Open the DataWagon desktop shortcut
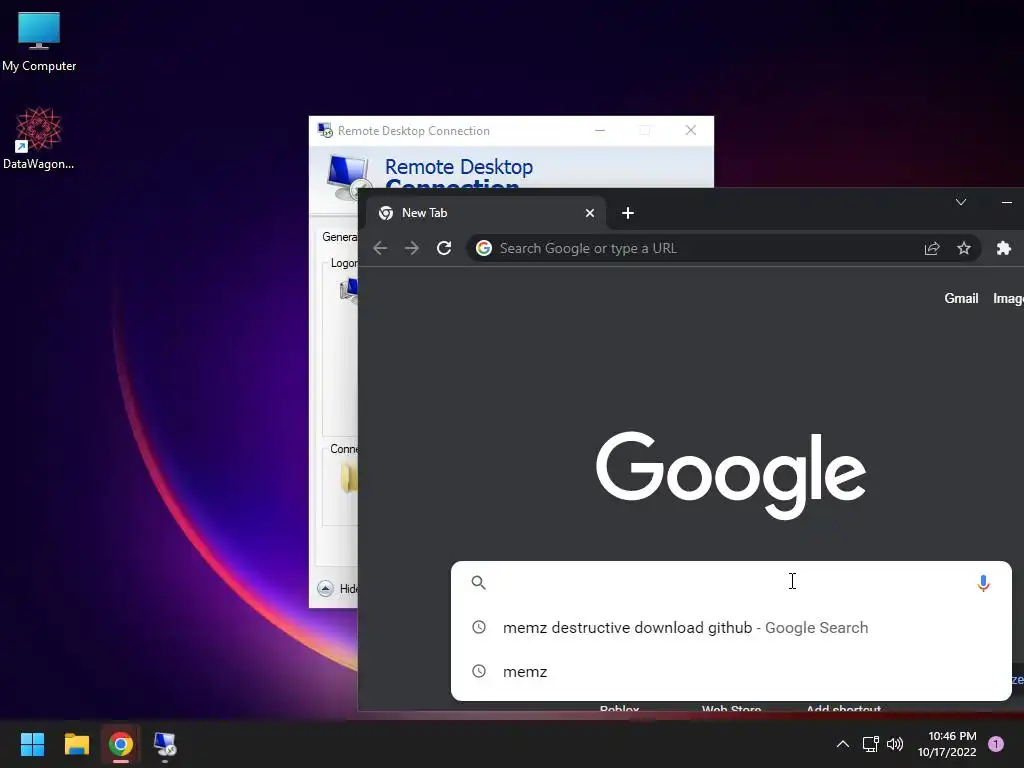The width and height of the screenshot is (1024, 768). [38, 138]
